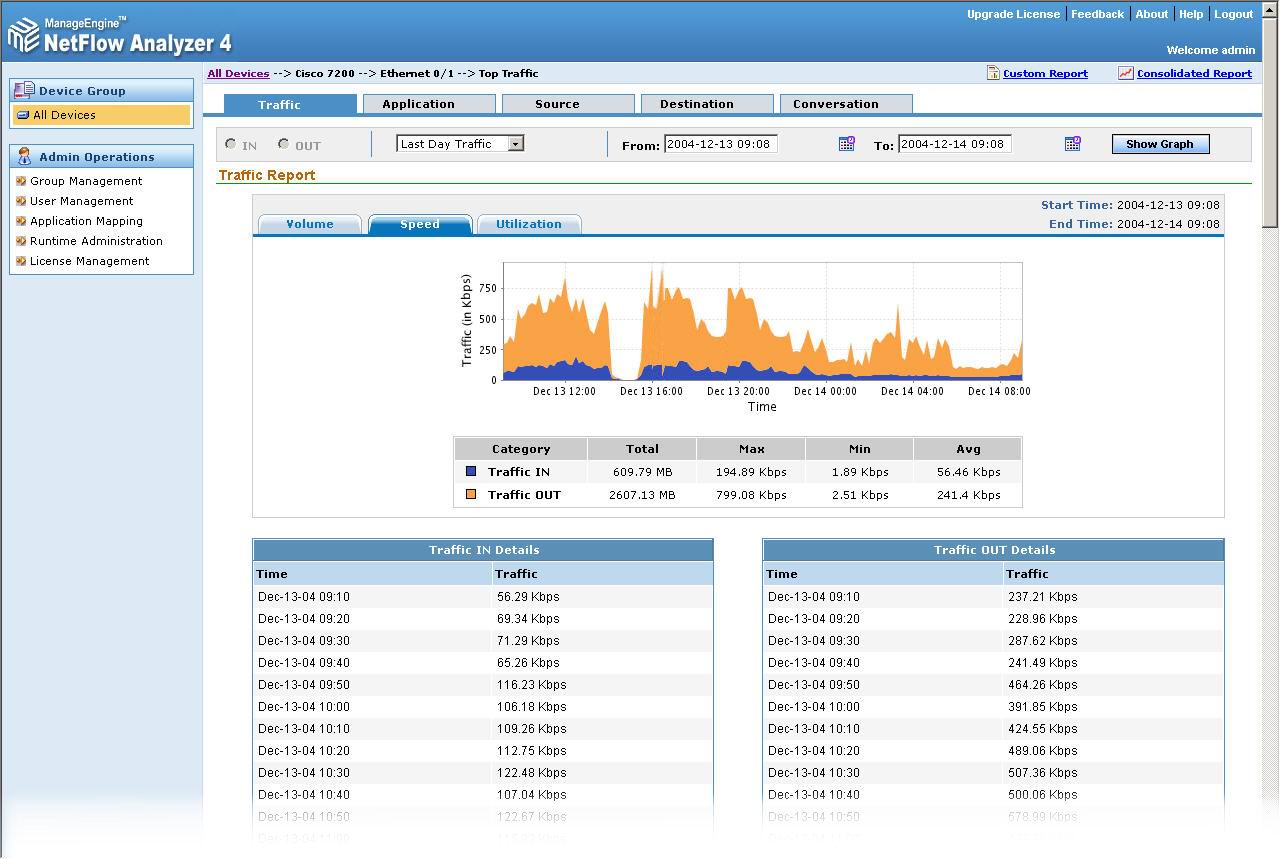
Task: Click the Traffic OUT orange legend swatch
Action: pyautogui.click(x=471, y=494)
